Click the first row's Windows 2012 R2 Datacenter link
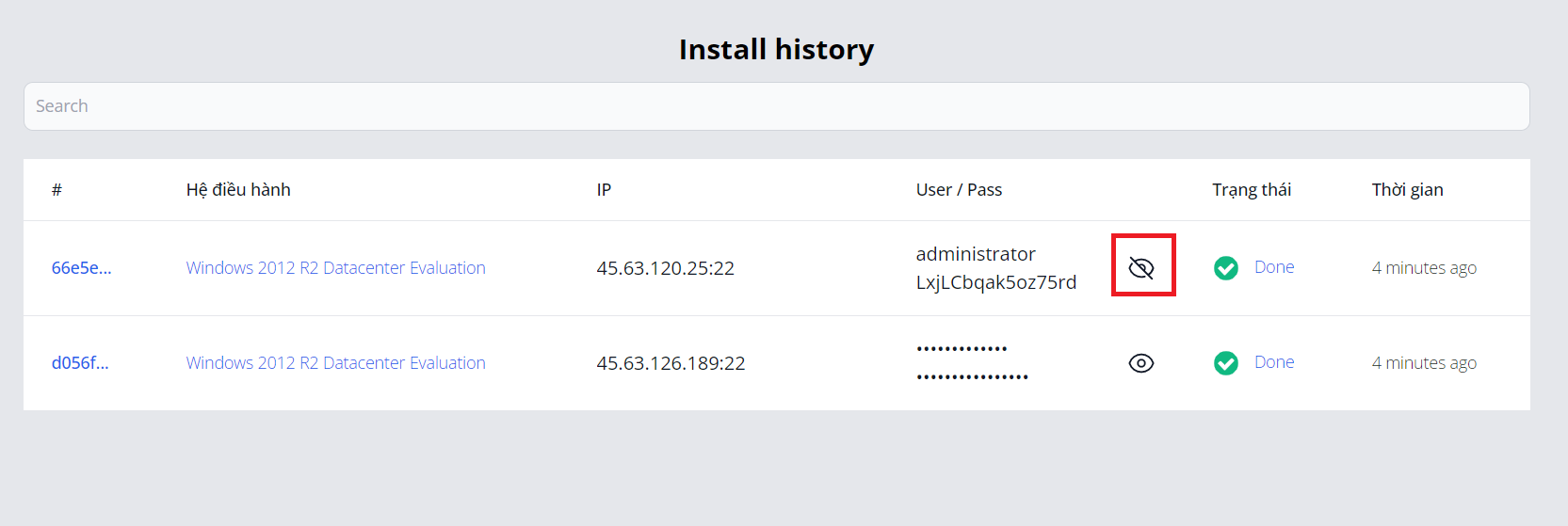 pyautogui.click(x=335, y=268)
